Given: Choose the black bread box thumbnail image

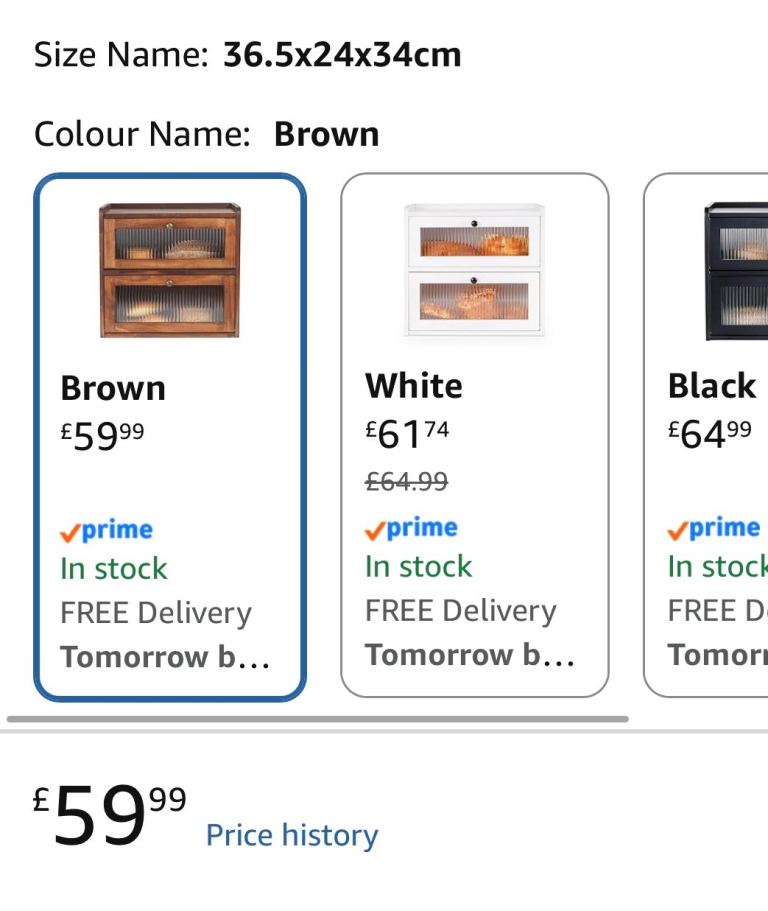Looking at the screenshot, I should point(738,269).
